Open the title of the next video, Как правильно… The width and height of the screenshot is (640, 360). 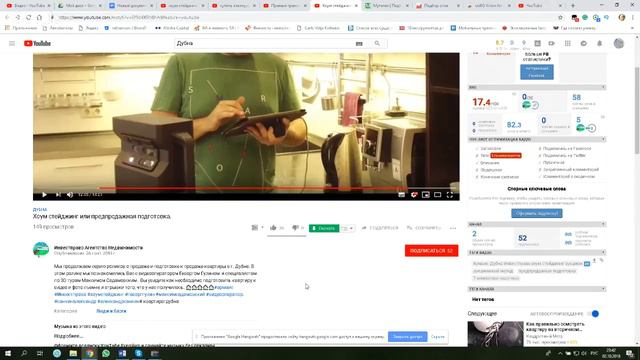pos(555,326)
